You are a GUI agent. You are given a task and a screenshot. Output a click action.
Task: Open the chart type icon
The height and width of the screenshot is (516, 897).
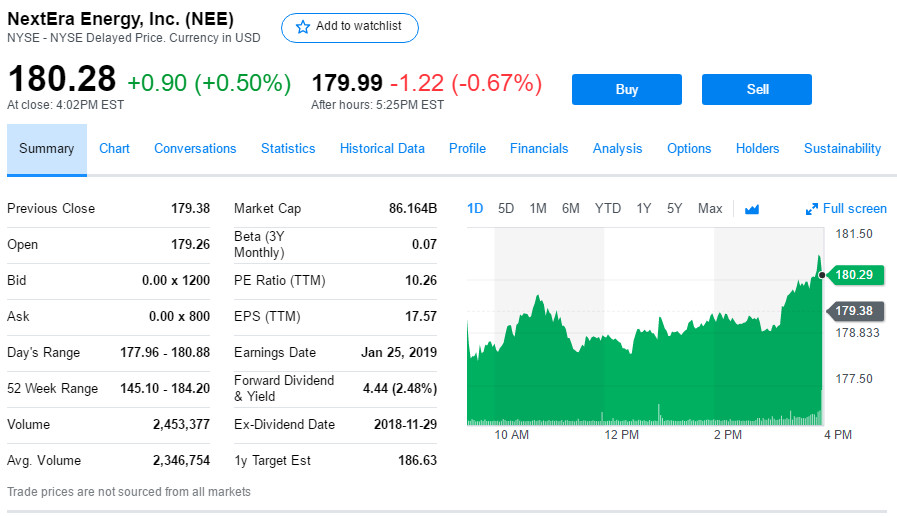[752, 209]
